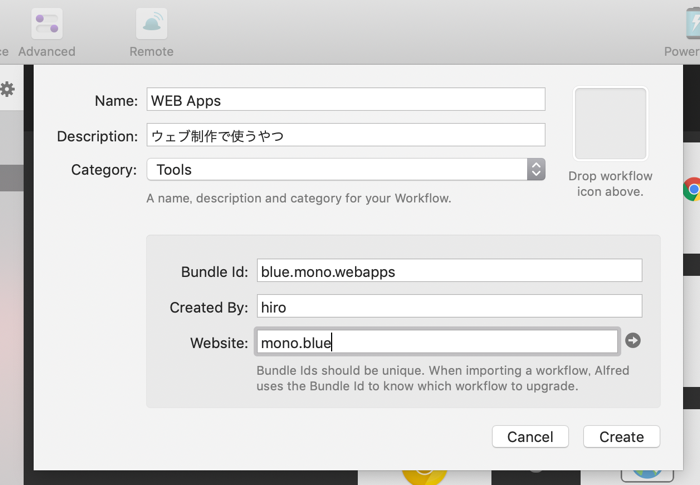Click the Cancel button

[530, 437]
